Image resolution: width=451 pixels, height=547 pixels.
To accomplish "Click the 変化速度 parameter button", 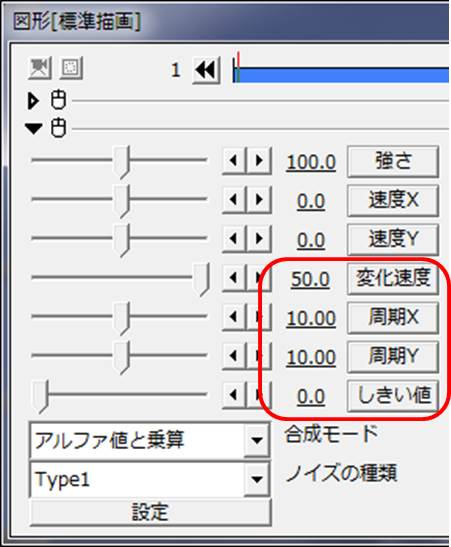I will coord(393,278).
